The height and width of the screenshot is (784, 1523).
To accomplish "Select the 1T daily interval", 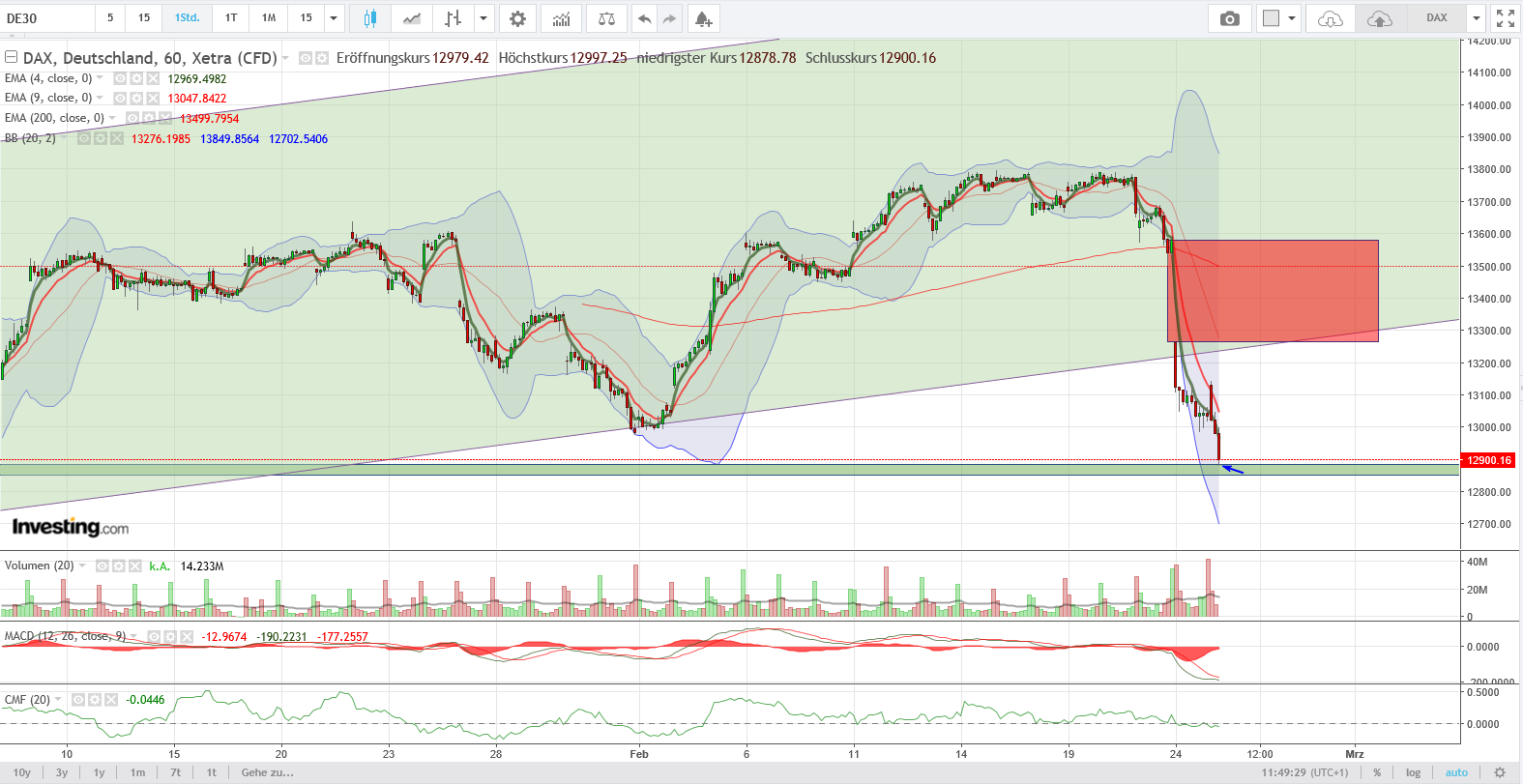I will coord(231,18).
